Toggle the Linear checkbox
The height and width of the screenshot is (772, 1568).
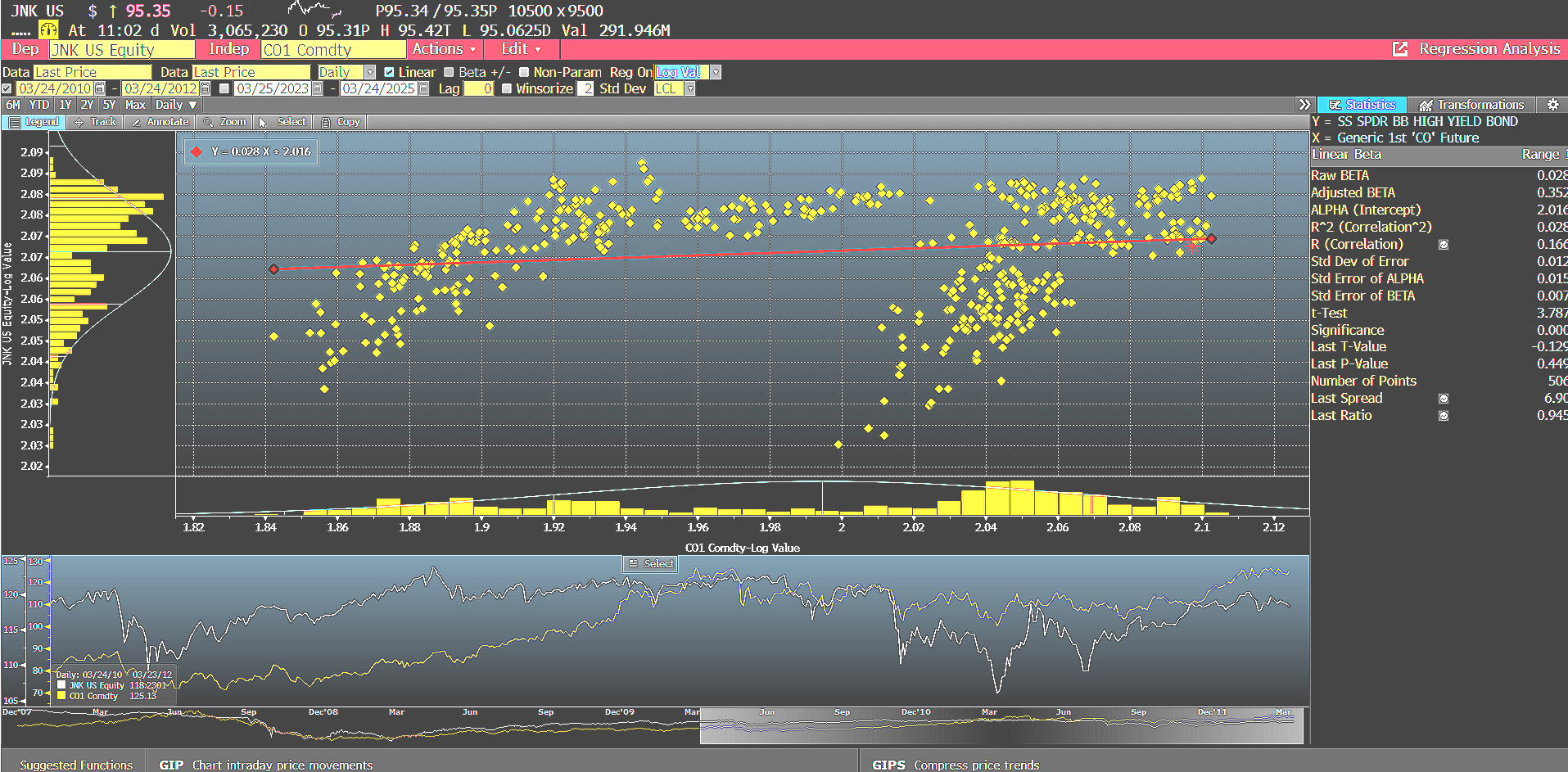389,72
